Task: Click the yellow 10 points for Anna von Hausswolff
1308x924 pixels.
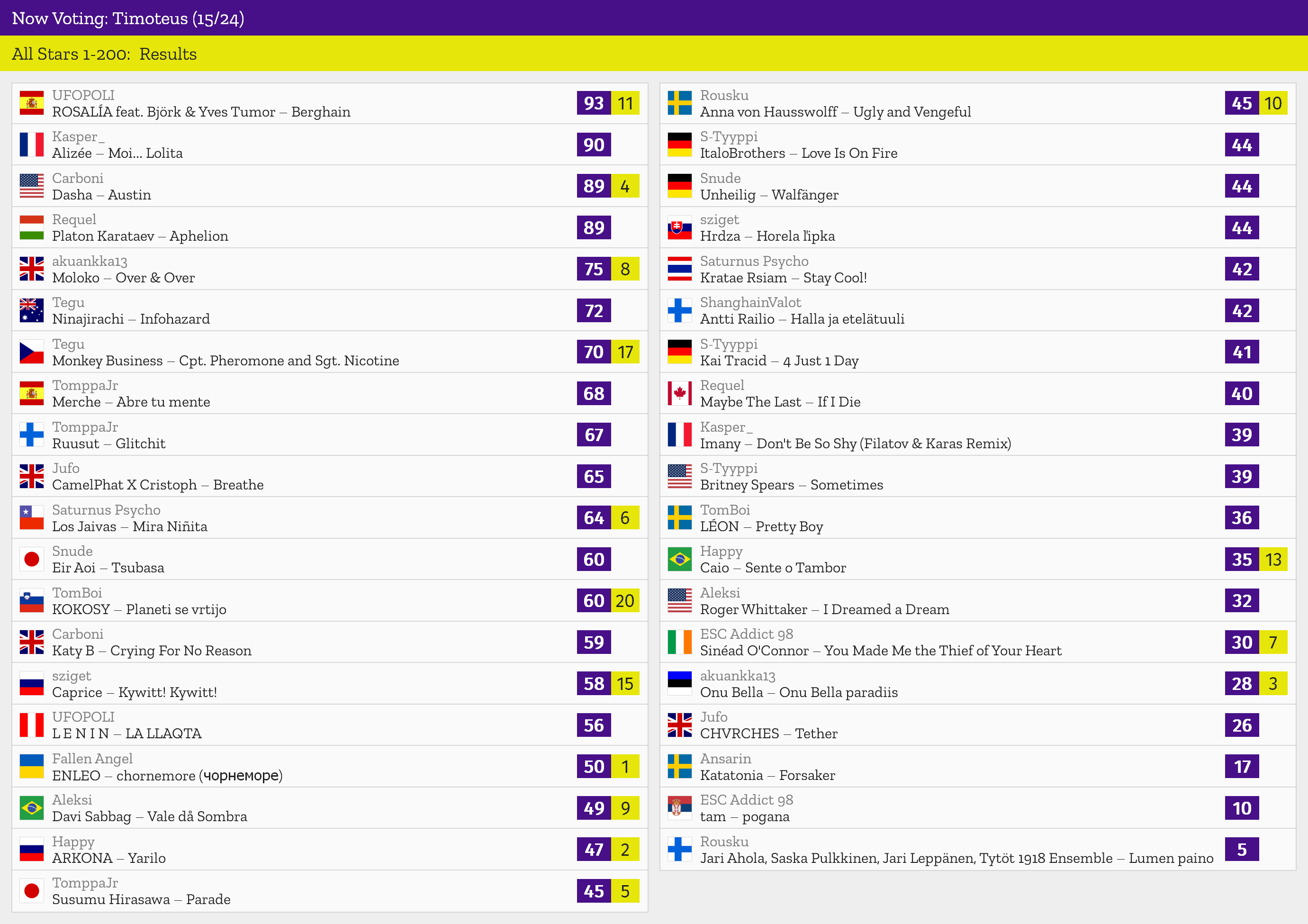Action: (1273, 103)
